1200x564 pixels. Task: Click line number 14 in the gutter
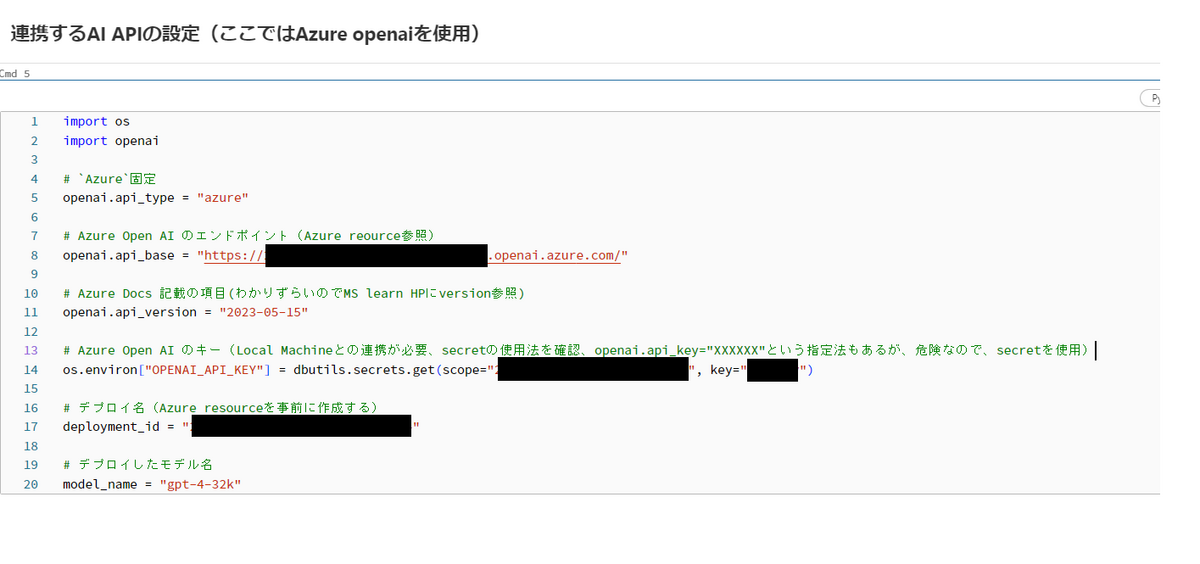pyautogui.click(x=30, y=370)
